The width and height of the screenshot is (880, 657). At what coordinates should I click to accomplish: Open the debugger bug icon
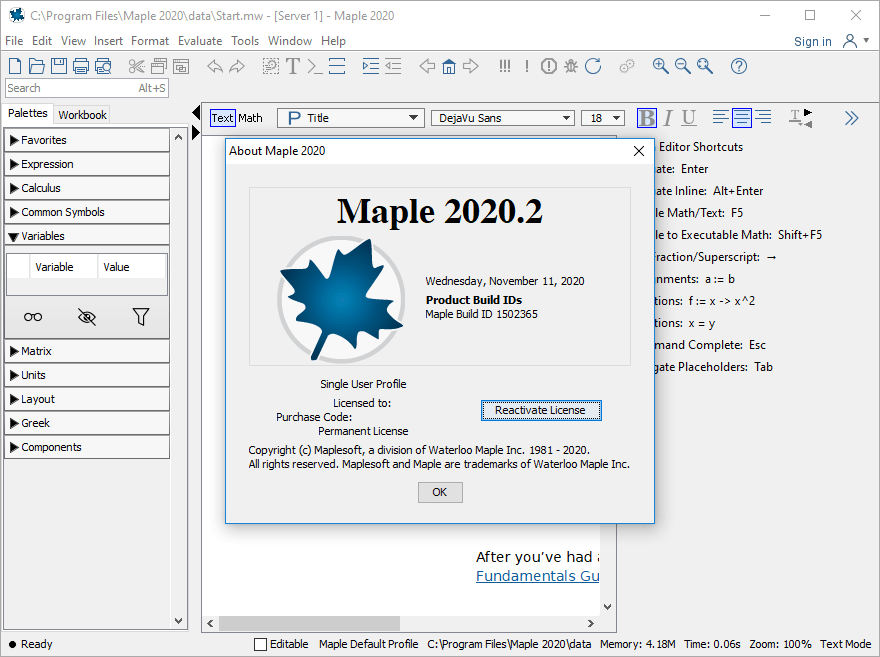571,66
